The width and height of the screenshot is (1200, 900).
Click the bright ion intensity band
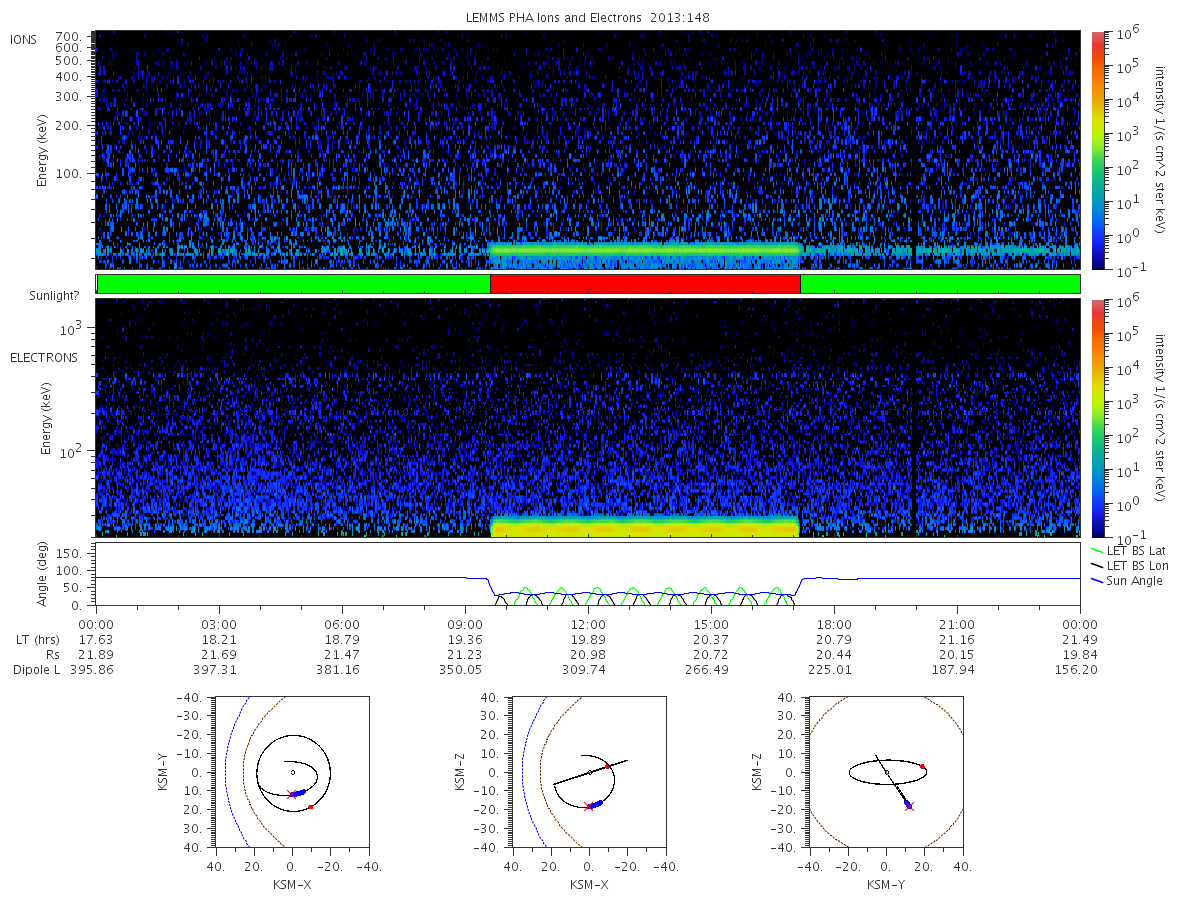click(x=647, y=250)
